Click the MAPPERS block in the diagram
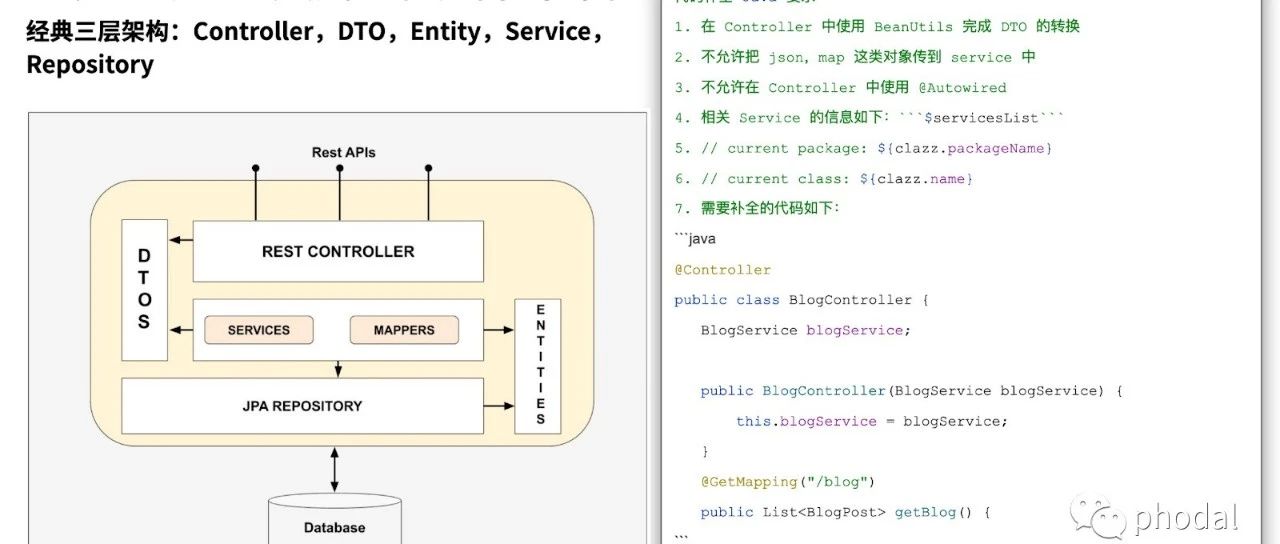Viewport: 1280px width, 544px height. (x=404, y=330)
